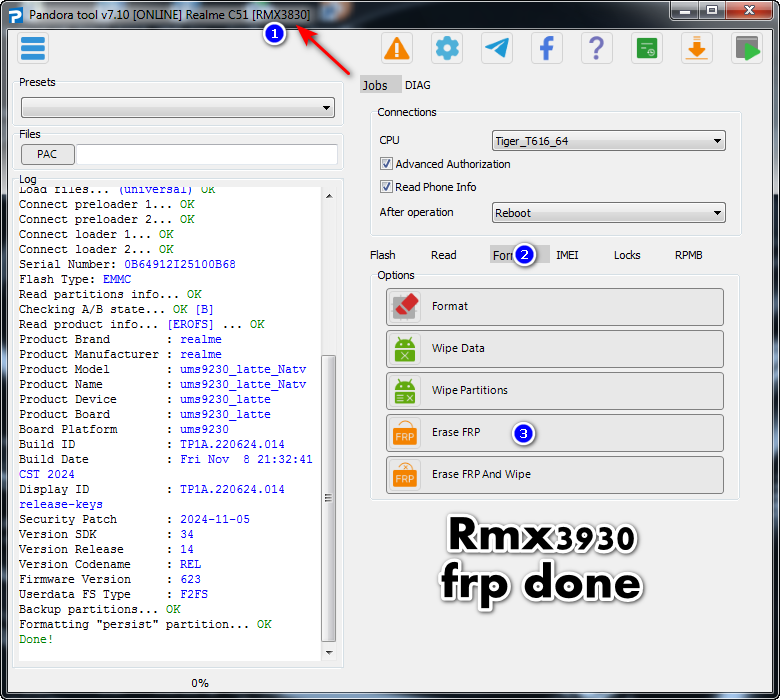Click Product Manufacturer value realme

coord(201,354)
